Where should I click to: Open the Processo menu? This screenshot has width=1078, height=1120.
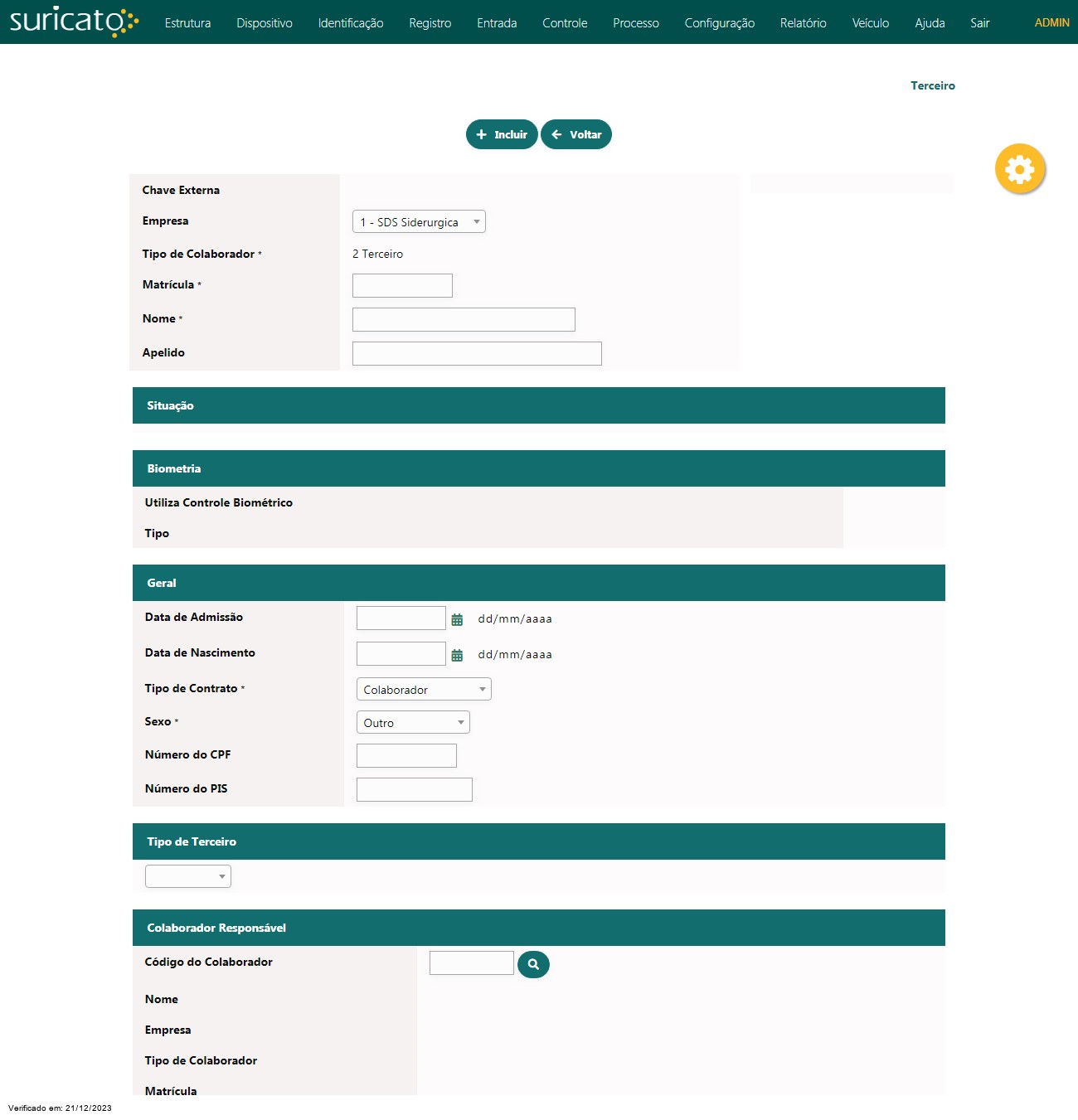(x=636, y=23)
